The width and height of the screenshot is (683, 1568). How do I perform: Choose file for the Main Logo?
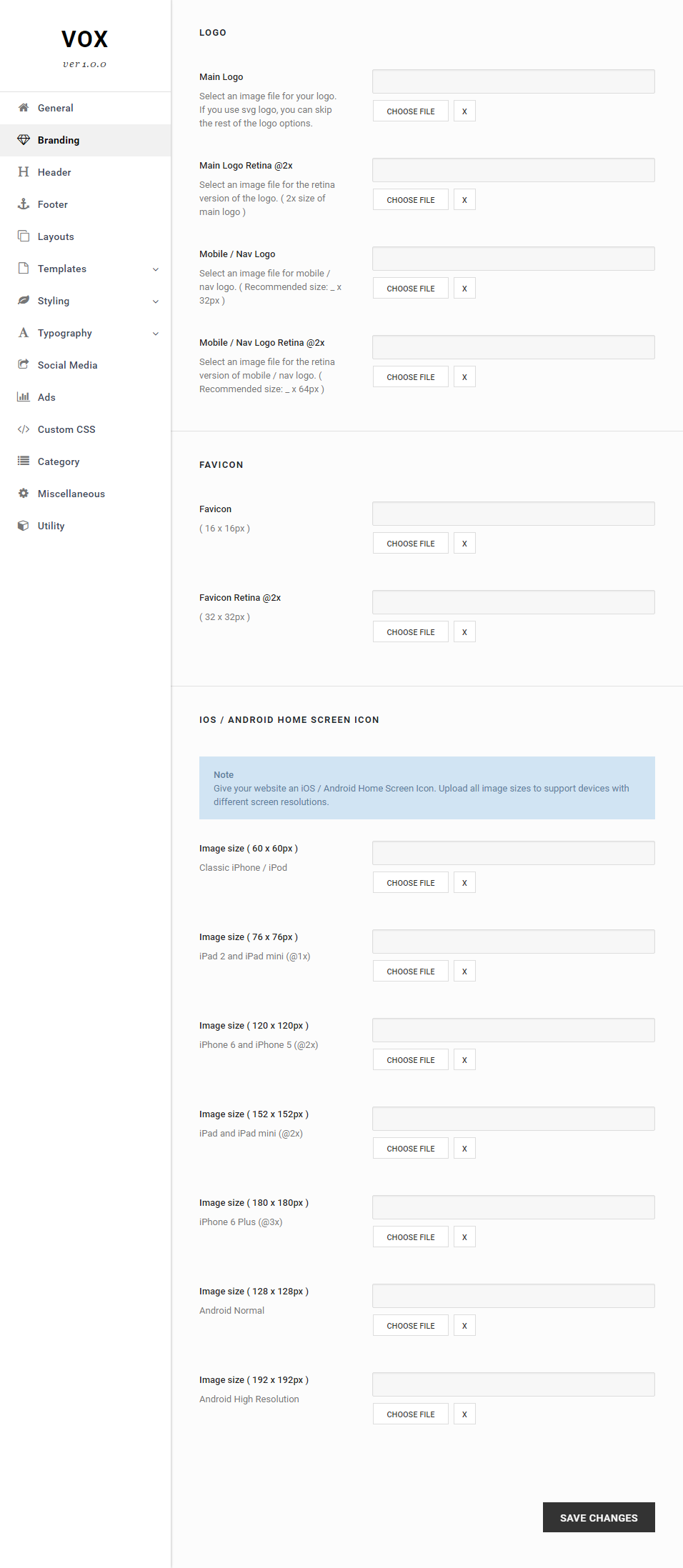tap(410, 111)
